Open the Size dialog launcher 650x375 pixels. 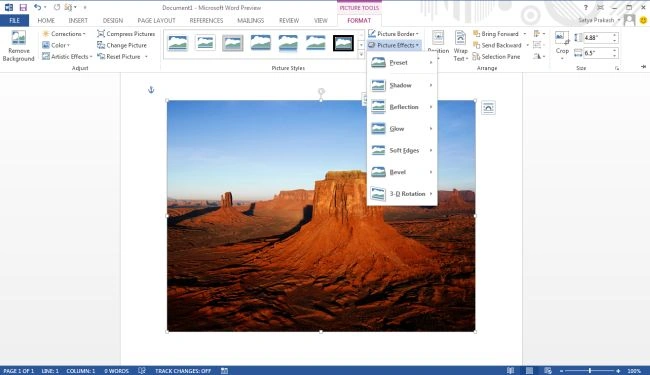point(617,68)
